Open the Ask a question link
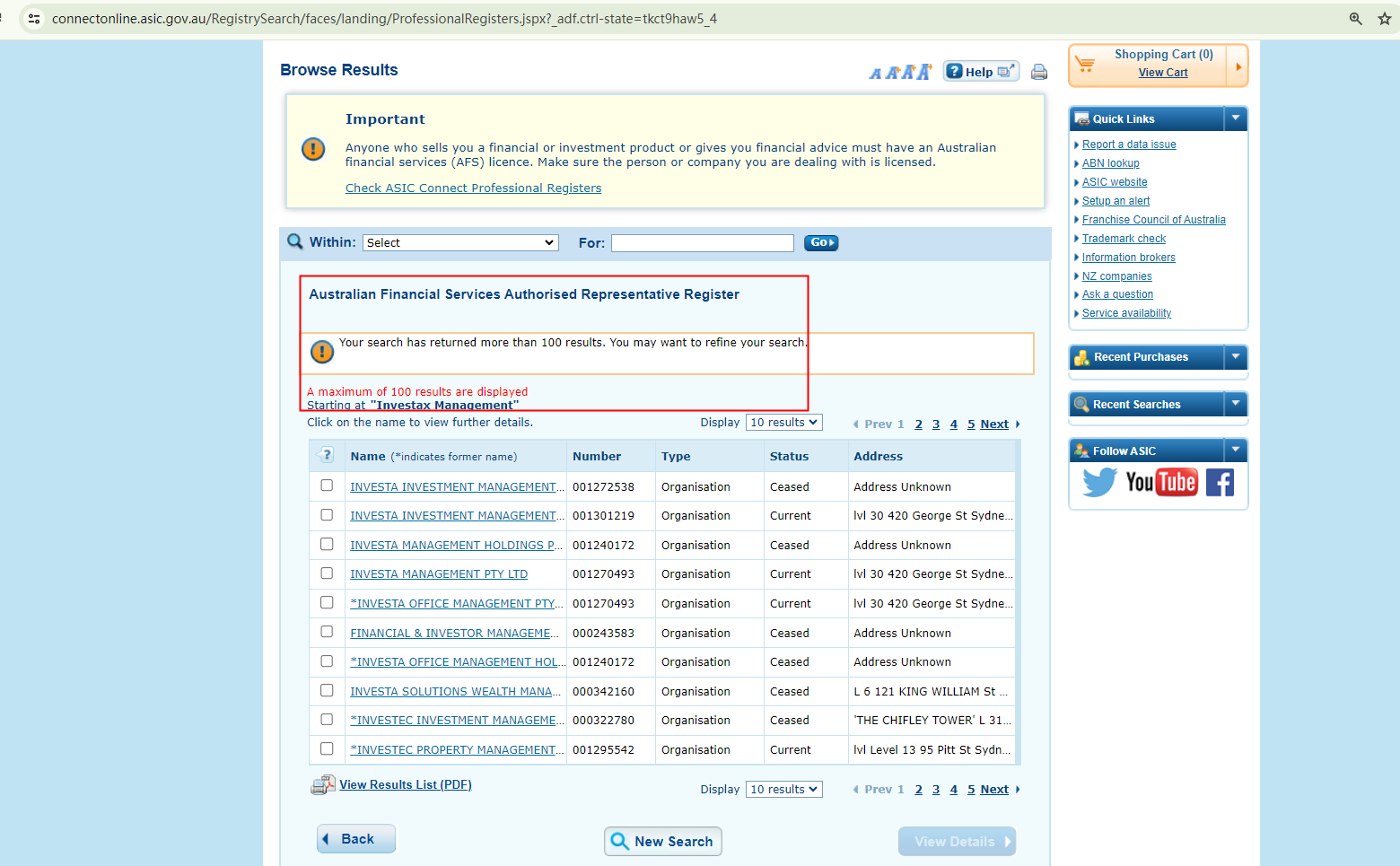 pyautogui.click(x=1117, y=294)
